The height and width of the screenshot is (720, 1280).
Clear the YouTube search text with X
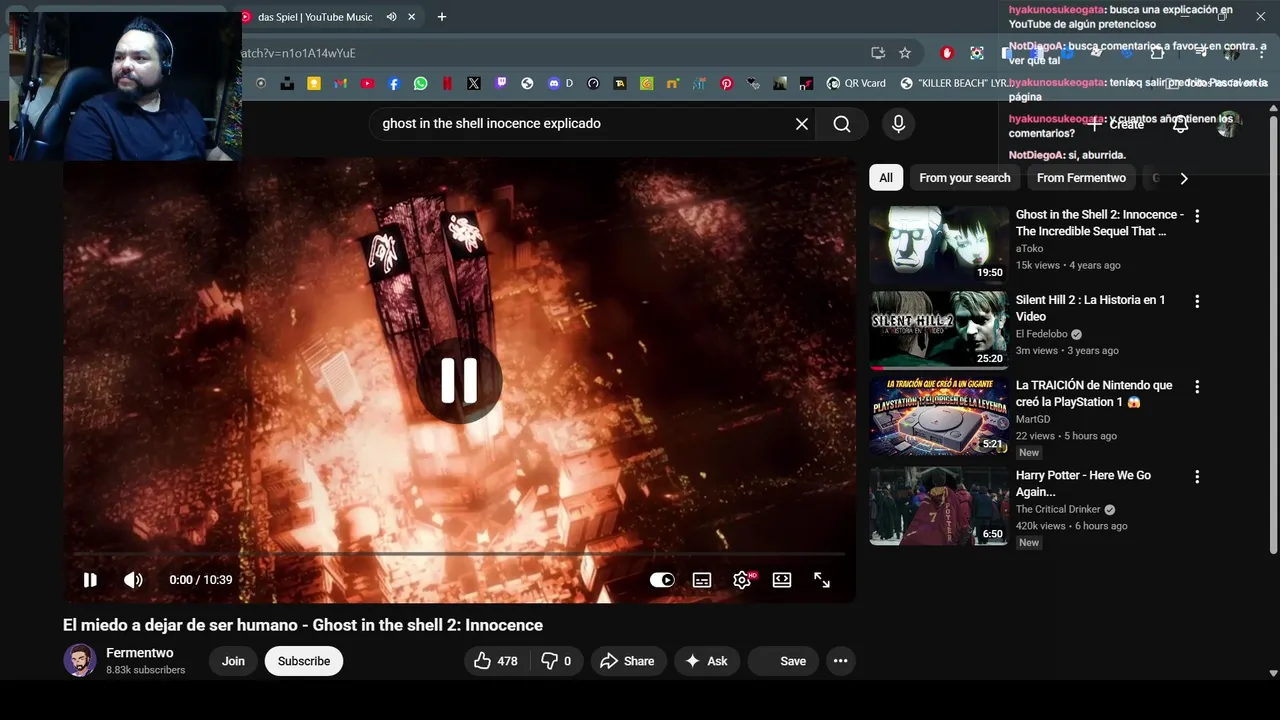(802, 124)
